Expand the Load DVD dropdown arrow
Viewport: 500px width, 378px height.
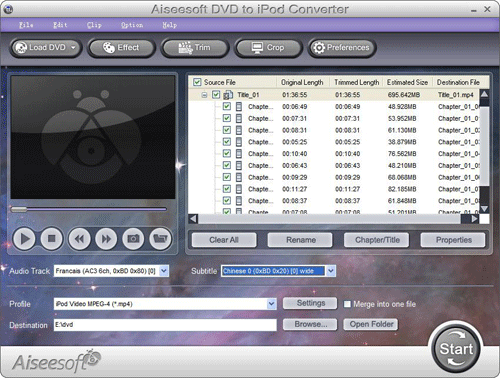73,48
